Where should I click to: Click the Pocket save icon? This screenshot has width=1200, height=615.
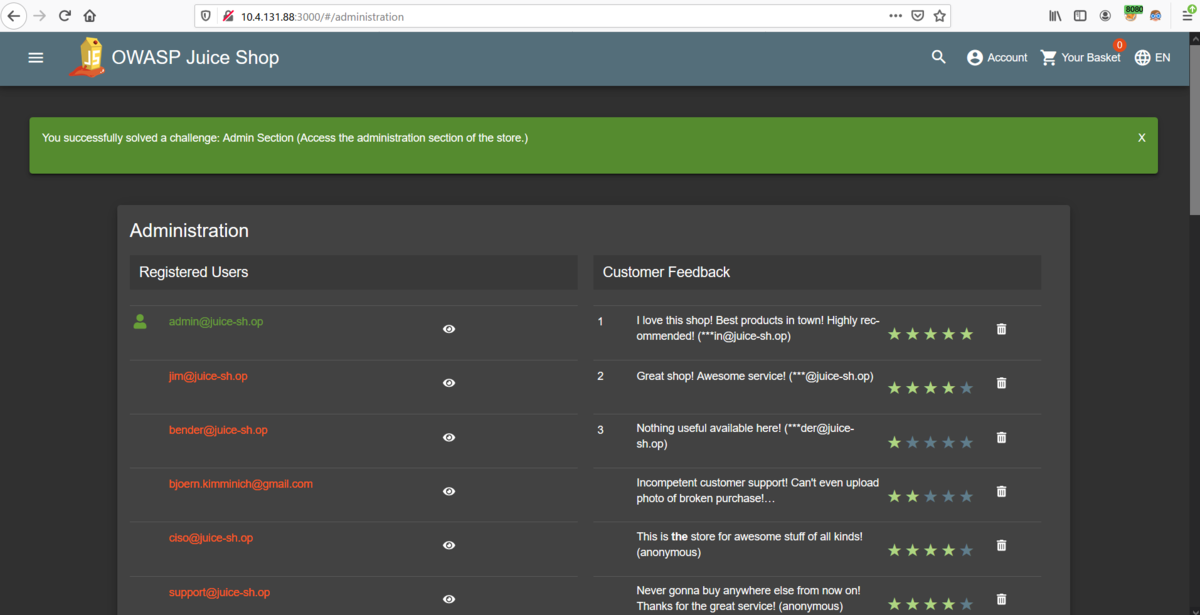[918, 16]
